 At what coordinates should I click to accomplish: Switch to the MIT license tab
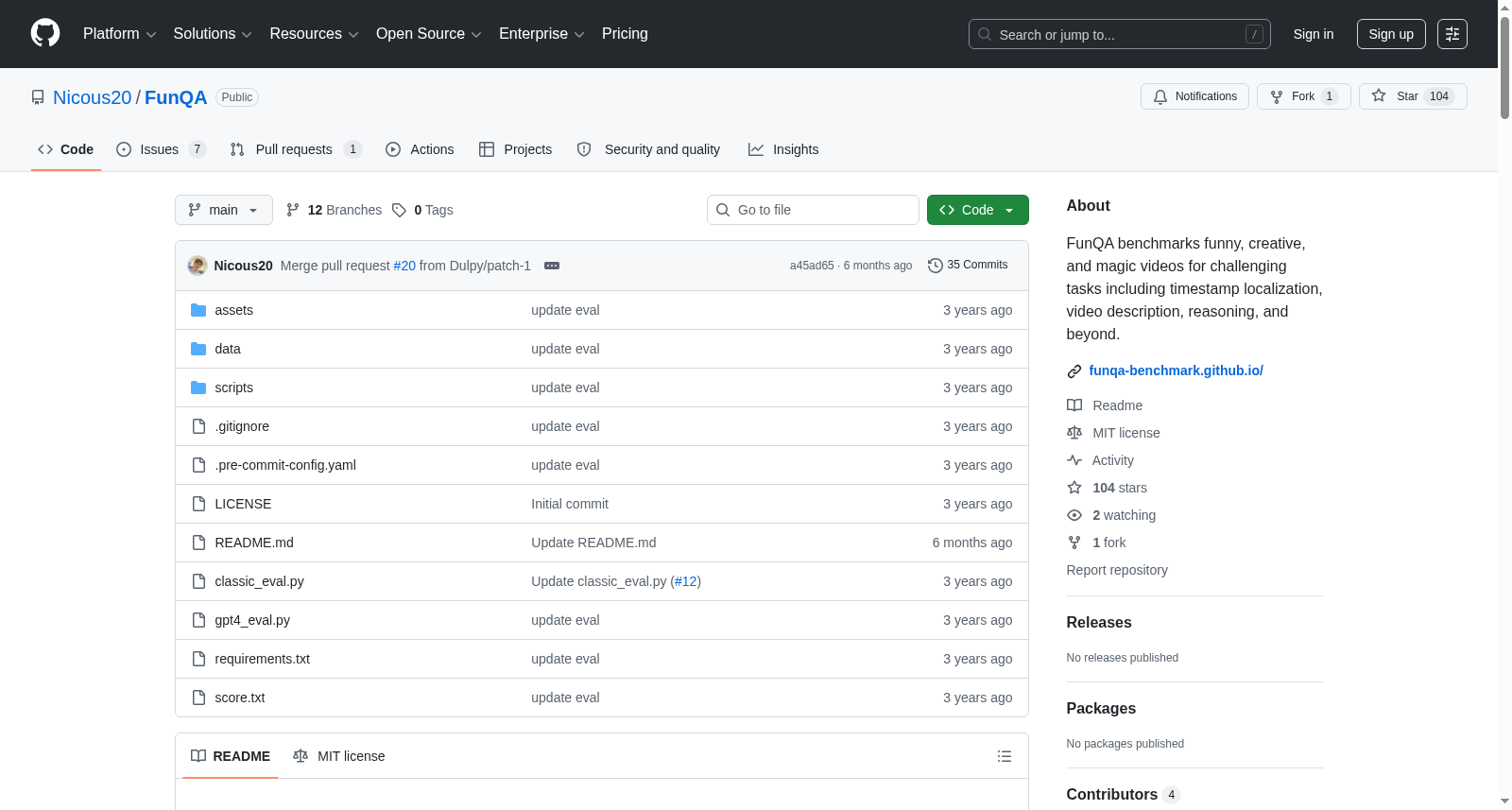pos(338,756)
